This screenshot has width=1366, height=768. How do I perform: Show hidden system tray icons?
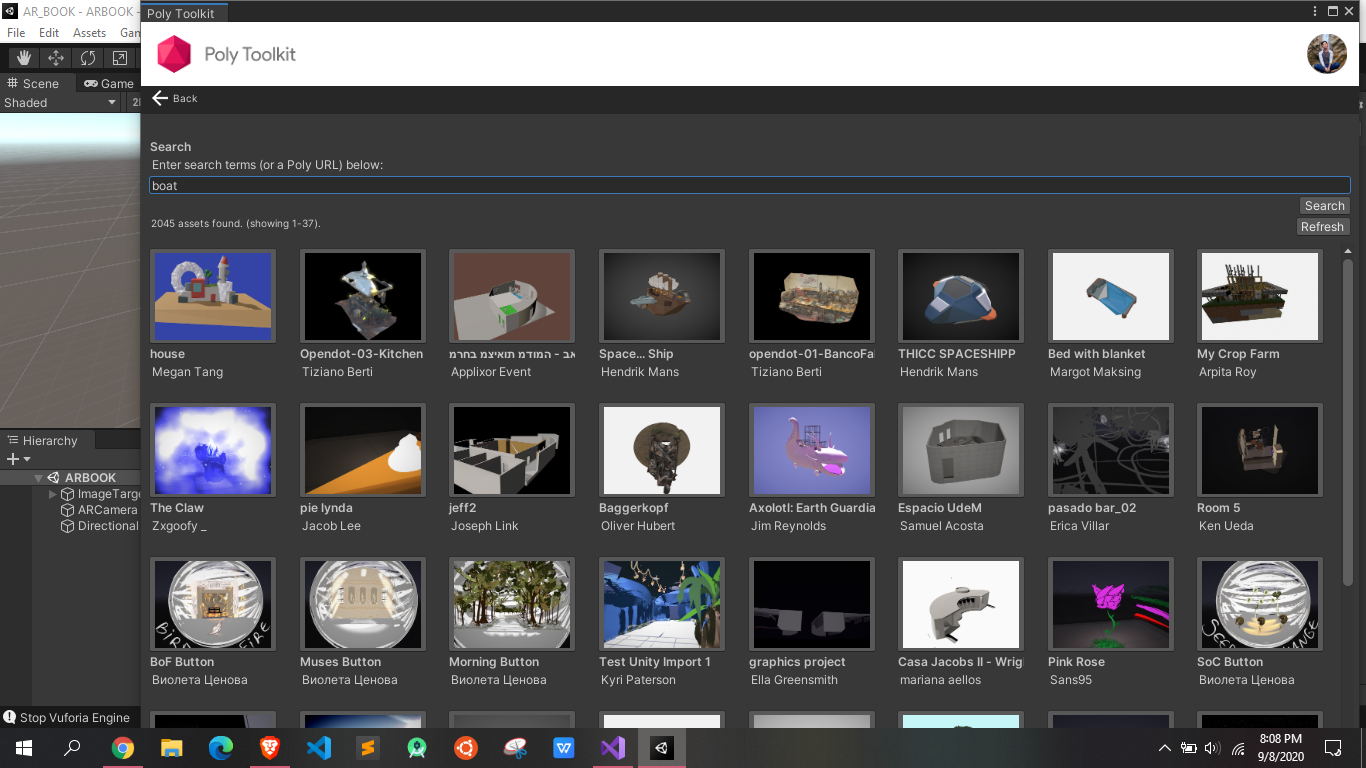point(1164,748)
